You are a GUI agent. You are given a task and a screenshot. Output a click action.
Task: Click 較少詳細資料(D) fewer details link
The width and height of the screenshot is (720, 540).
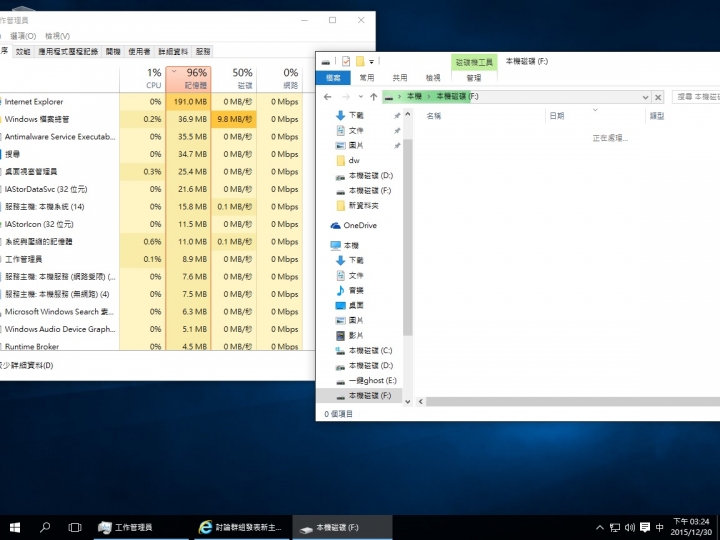(x=27, y=366)
